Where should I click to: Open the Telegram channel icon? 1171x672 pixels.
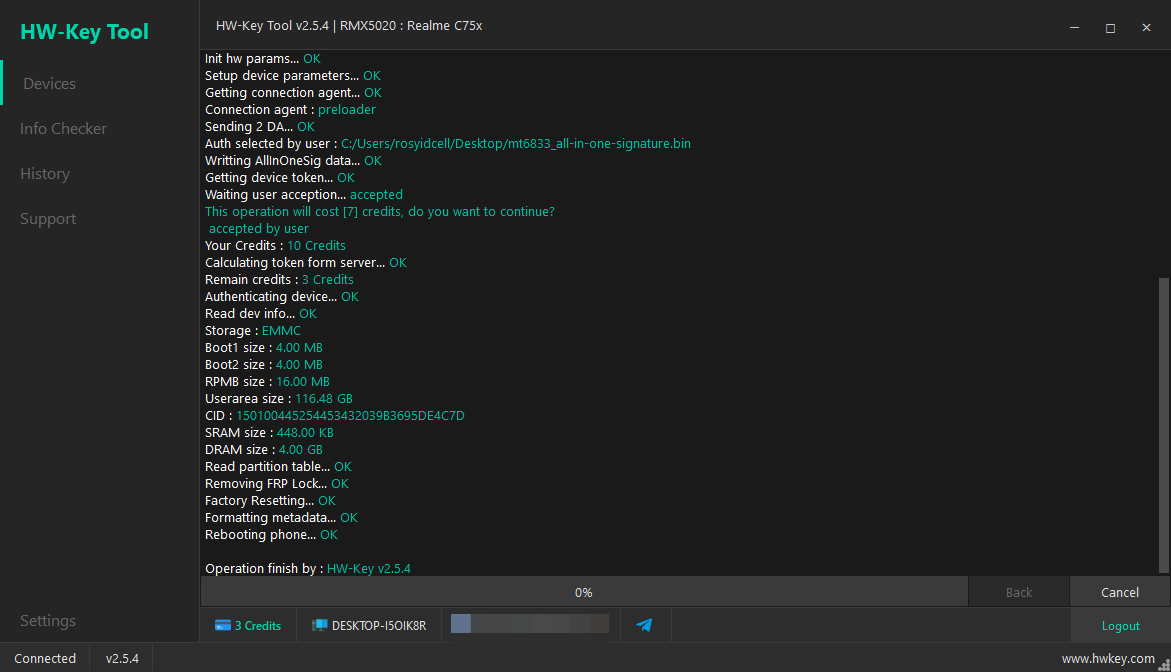pos(644,625)
